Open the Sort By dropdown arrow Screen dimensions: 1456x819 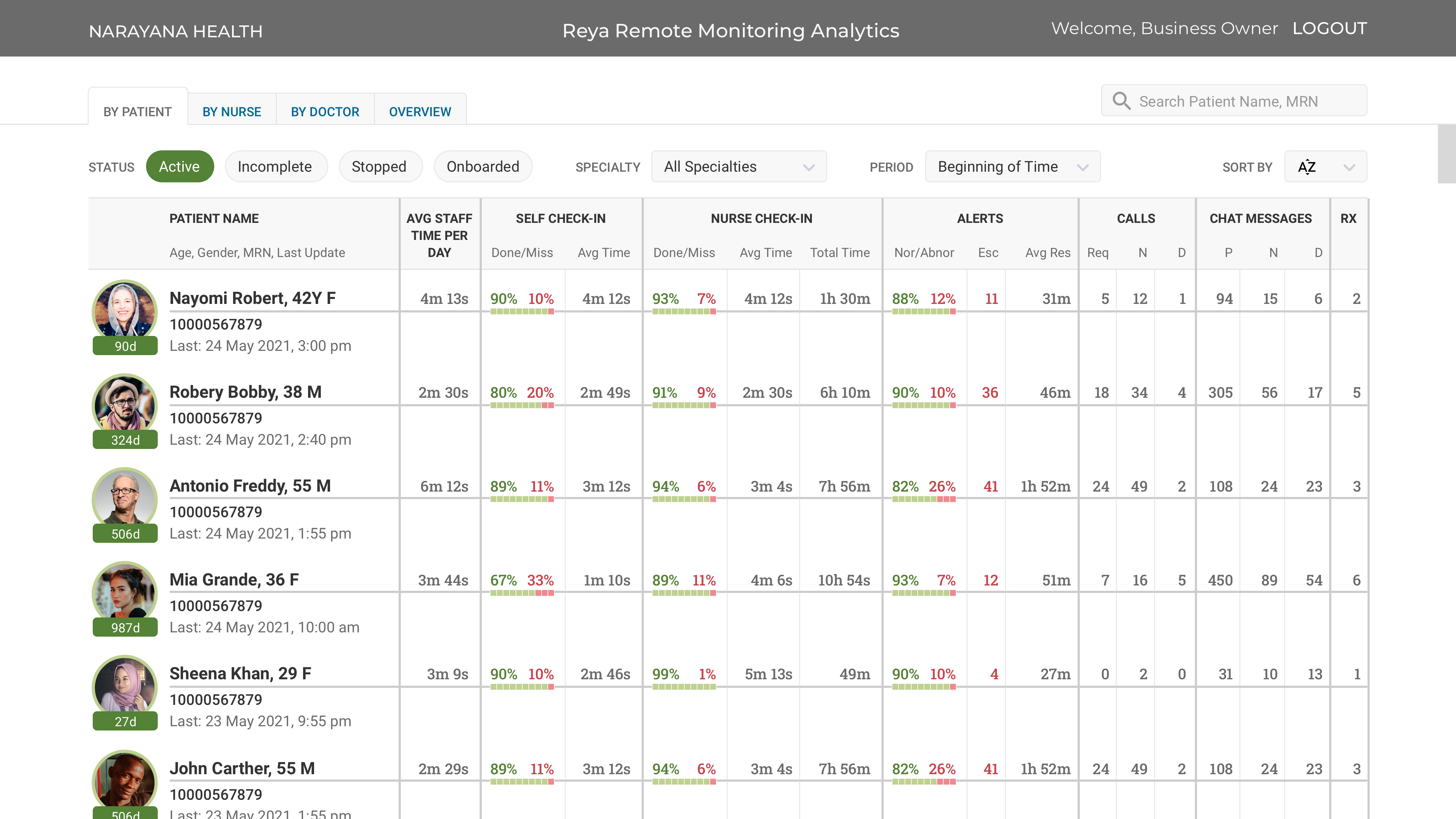1349,167
